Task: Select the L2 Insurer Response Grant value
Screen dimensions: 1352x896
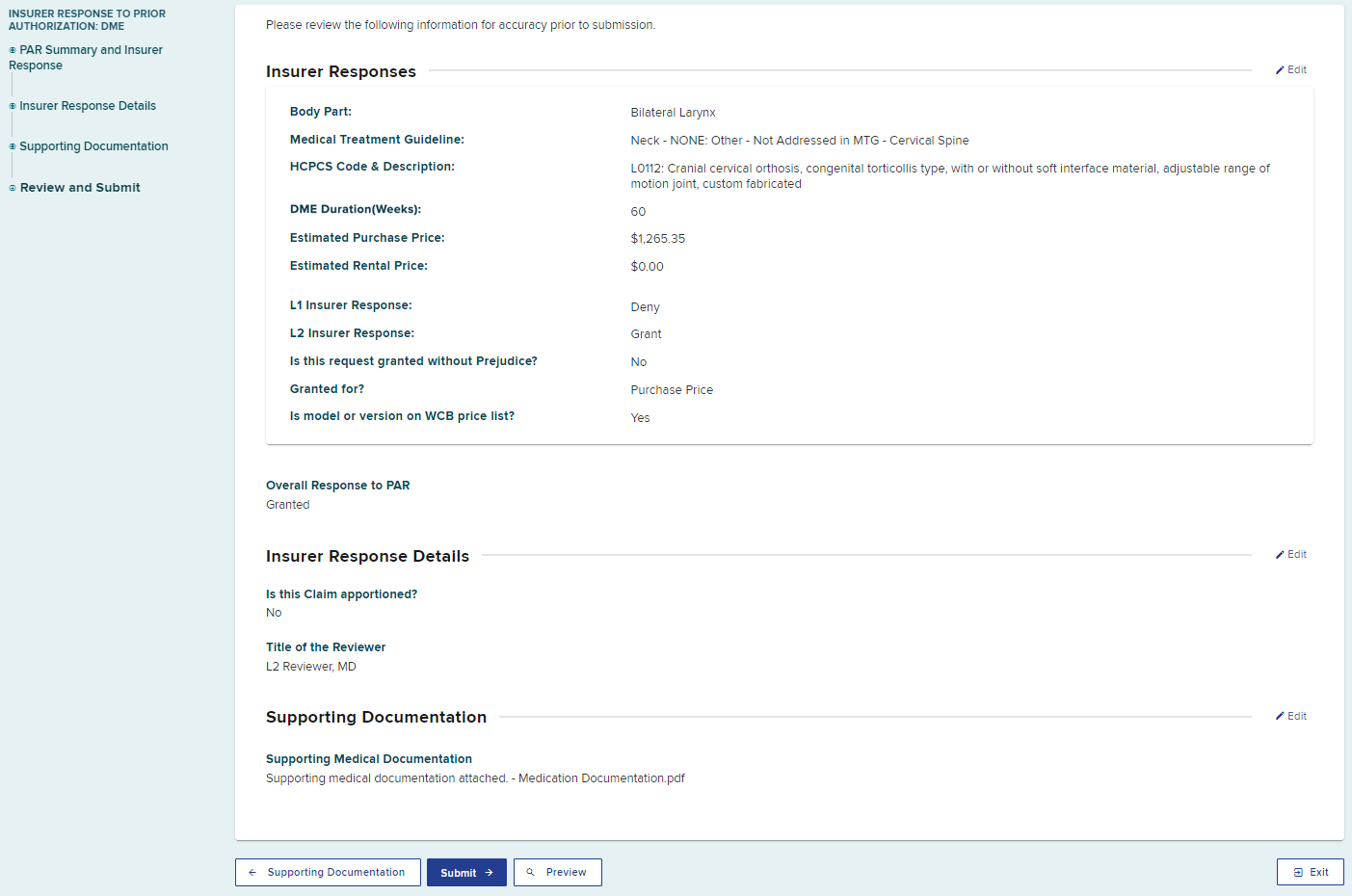Action: click(x=646, y=332)
